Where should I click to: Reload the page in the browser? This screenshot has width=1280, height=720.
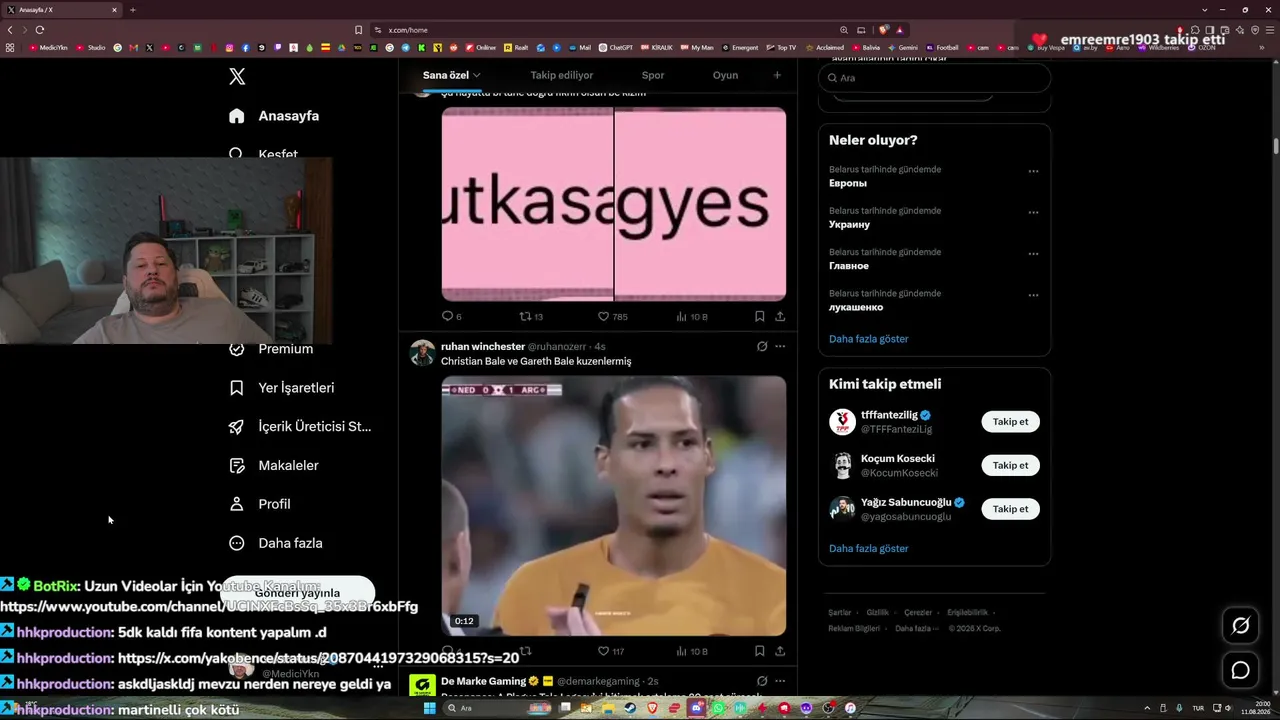(x=40, y=30)
